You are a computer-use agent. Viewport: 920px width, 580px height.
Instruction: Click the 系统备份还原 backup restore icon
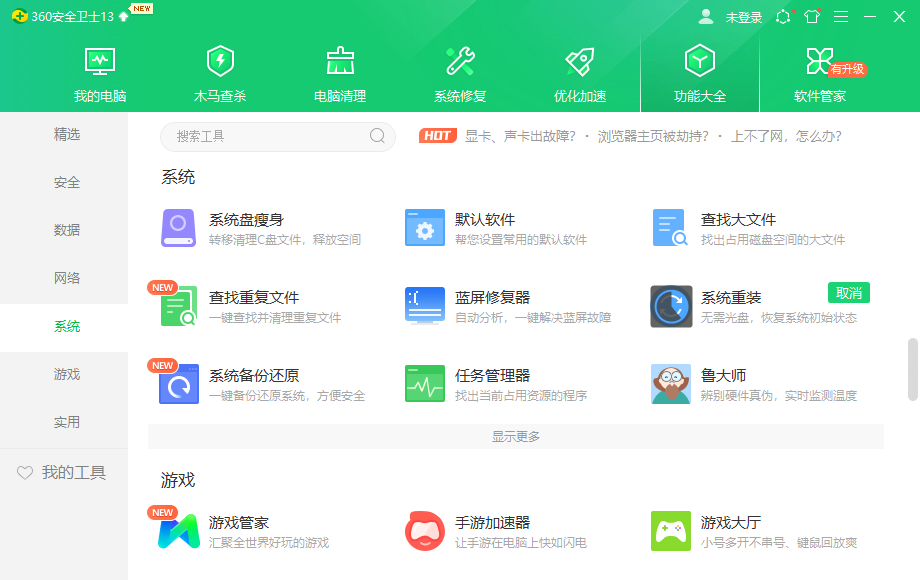pyautogui.click(x=179, y=384)
